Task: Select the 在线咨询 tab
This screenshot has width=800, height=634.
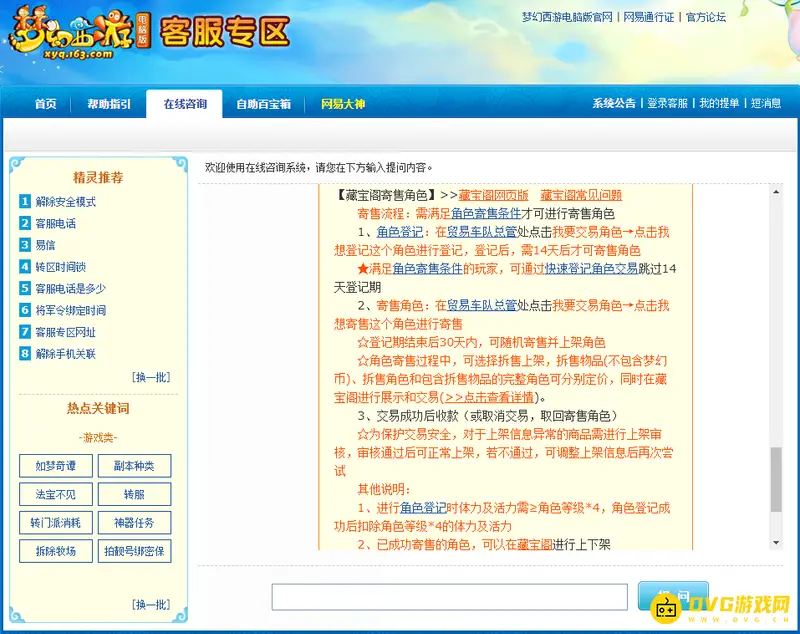Action: tap(185, 104)
